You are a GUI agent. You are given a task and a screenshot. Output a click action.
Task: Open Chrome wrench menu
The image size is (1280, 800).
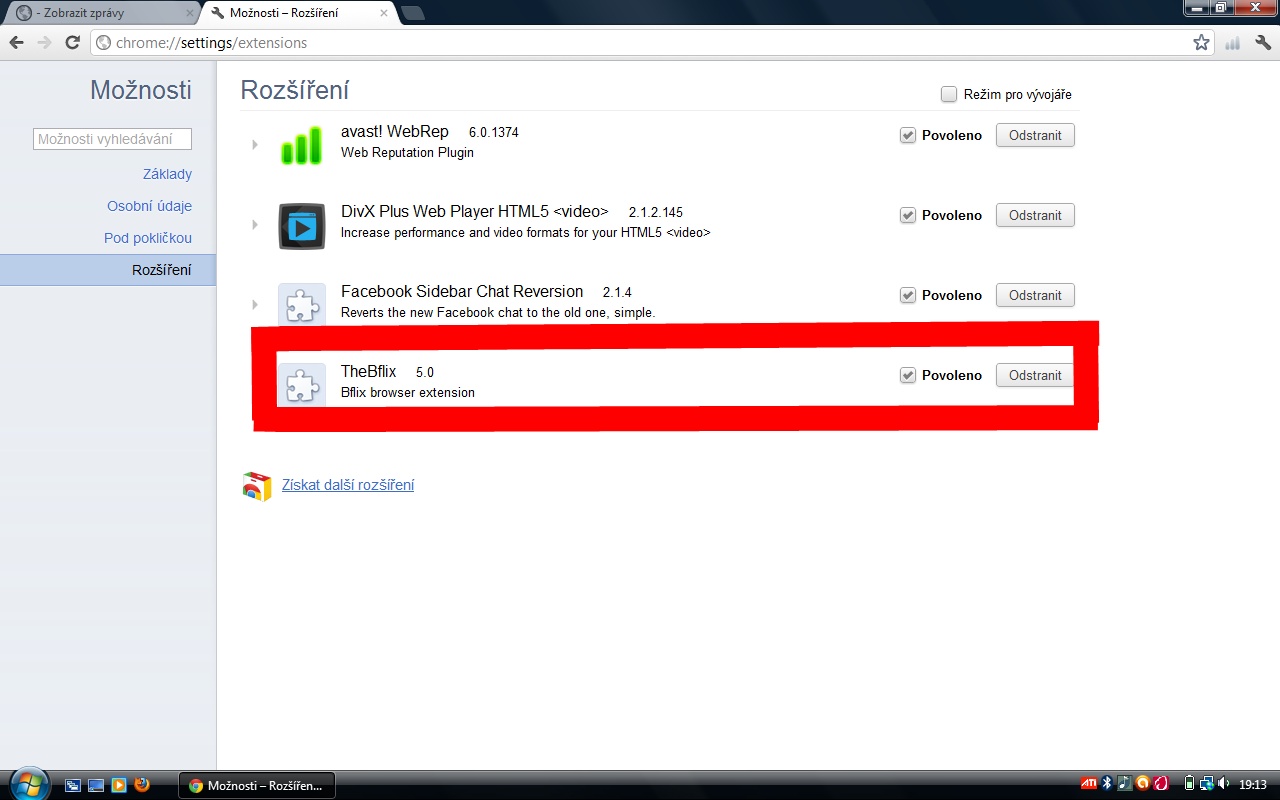point(1262,43)
